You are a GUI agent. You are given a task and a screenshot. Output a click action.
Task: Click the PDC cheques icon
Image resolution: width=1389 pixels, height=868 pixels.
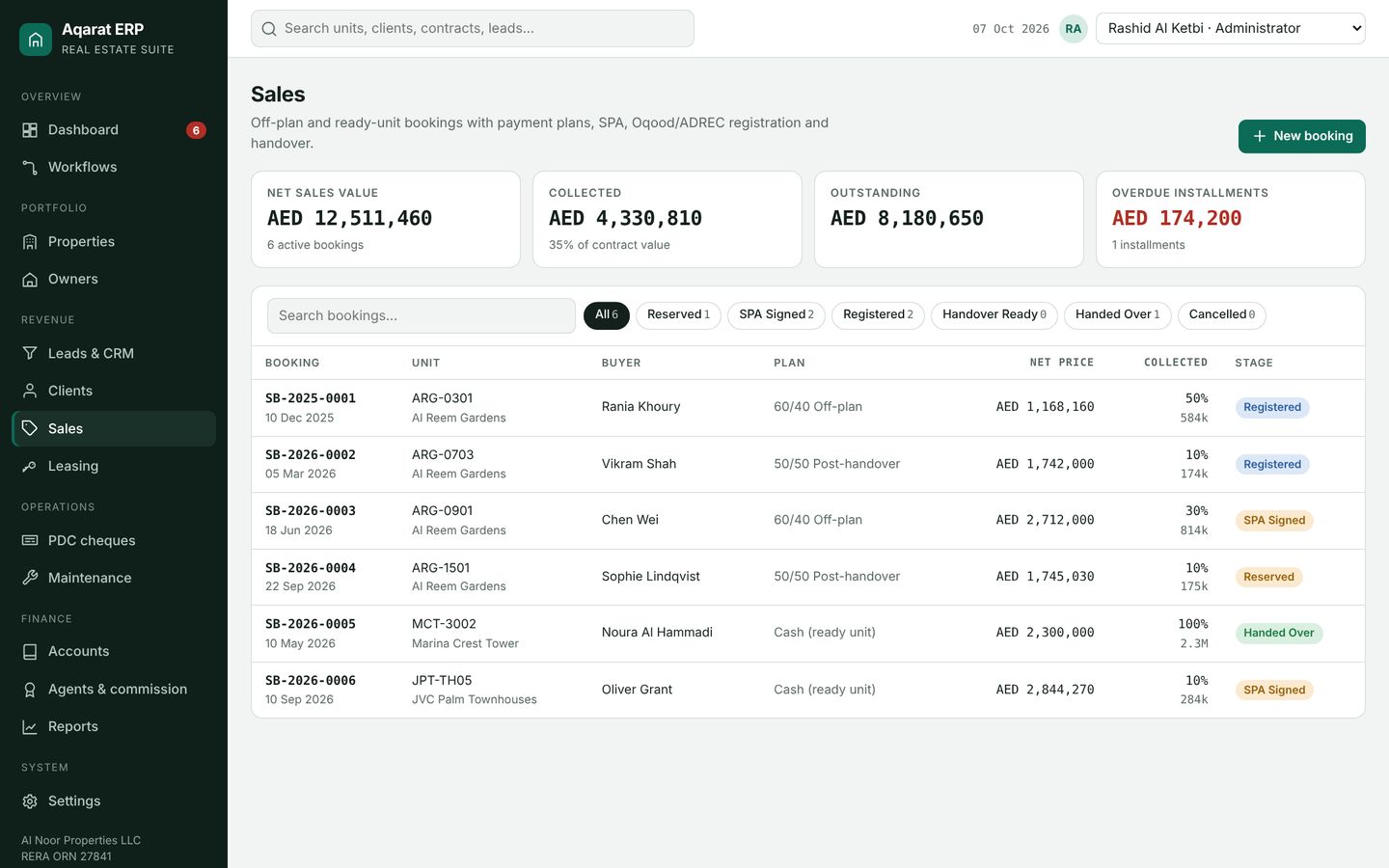click(x=30, y=541)
